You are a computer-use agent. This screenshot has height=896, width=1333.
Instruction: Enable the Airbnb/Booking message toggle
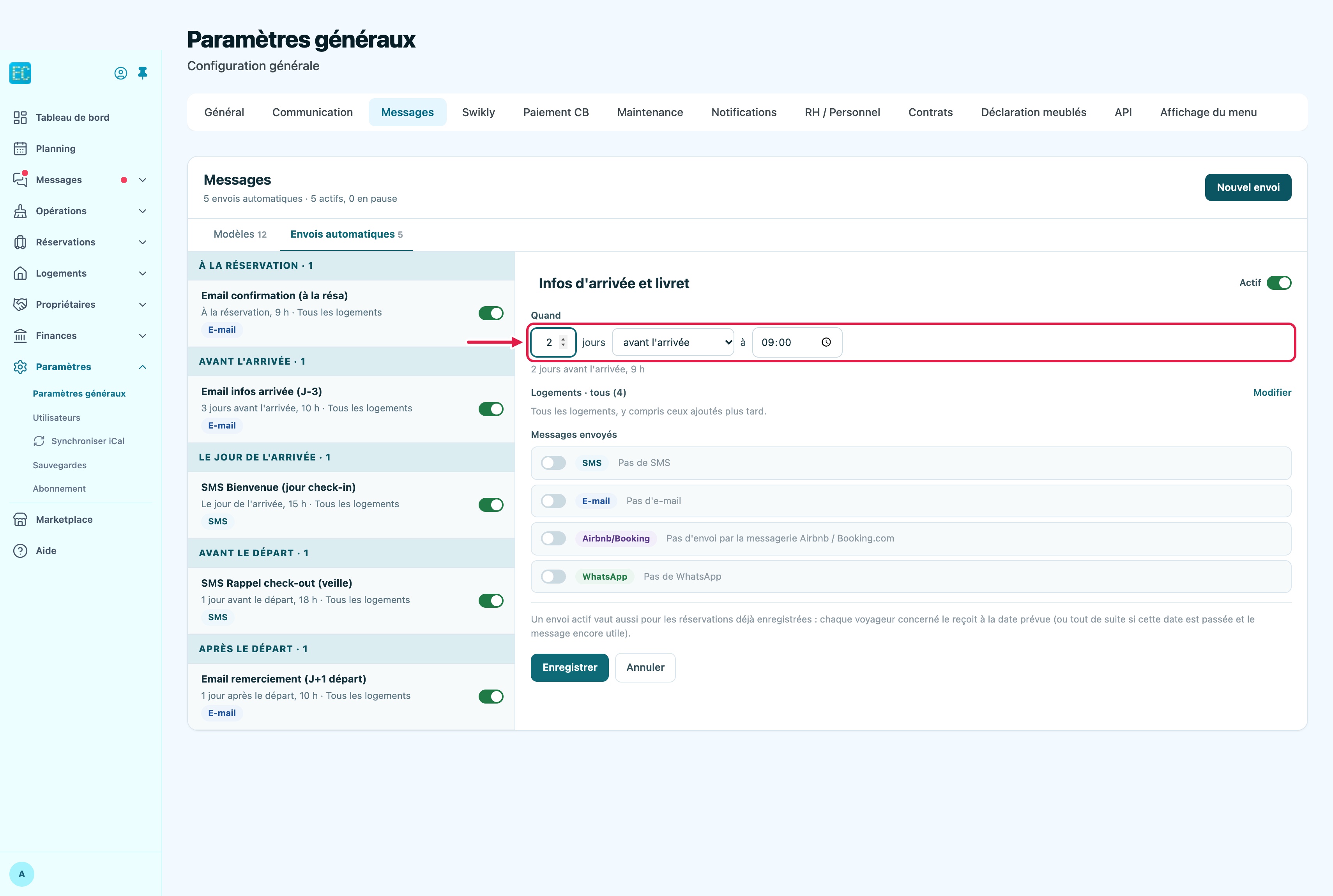(x=553, y=538)
